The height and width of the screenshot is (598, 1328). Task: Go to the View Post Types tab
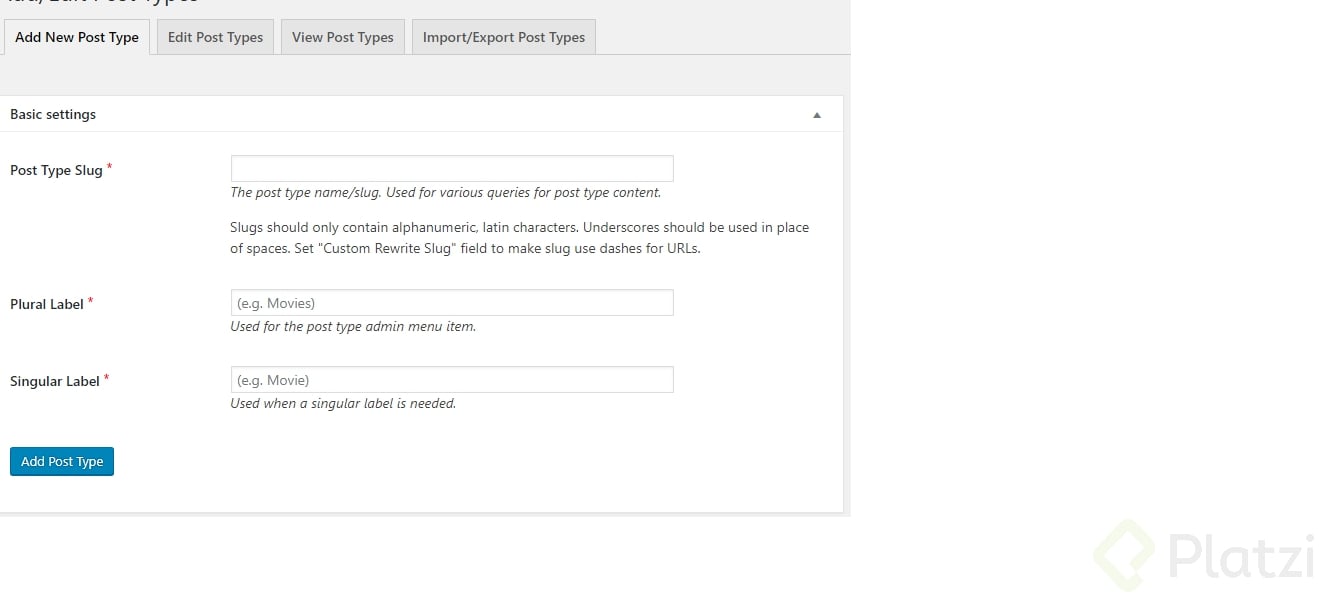343,37
